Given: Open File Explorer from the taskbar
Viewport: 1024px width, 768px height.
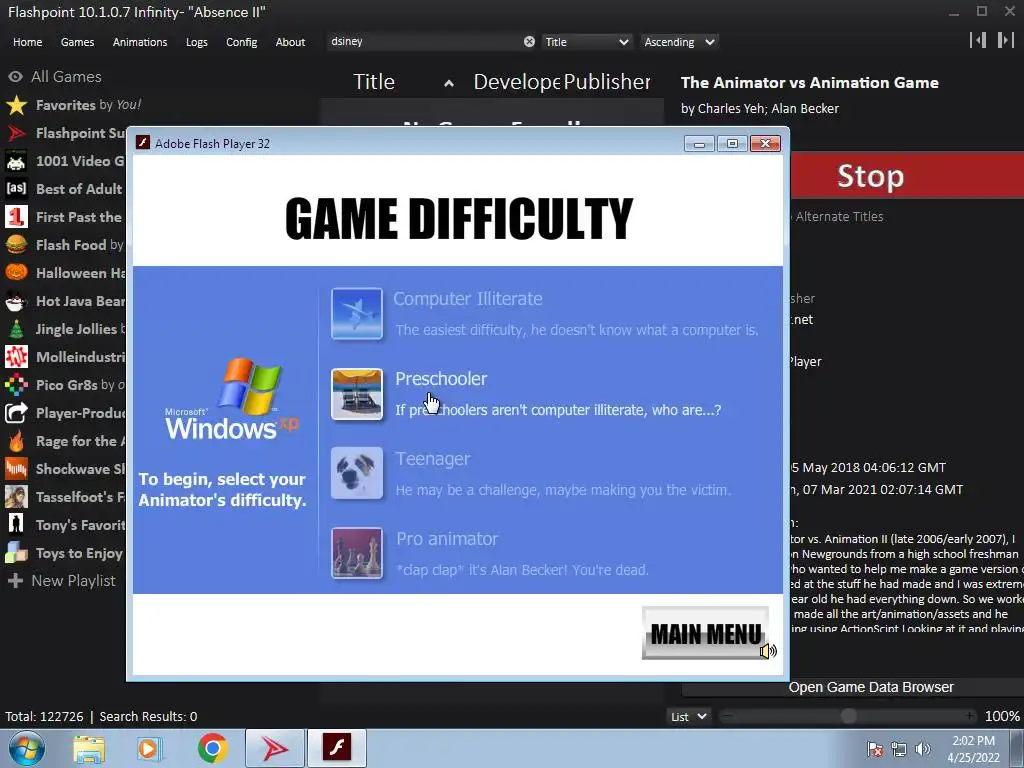Looking at the screenshot, I should pyautogui.click(x=89, y=748).
